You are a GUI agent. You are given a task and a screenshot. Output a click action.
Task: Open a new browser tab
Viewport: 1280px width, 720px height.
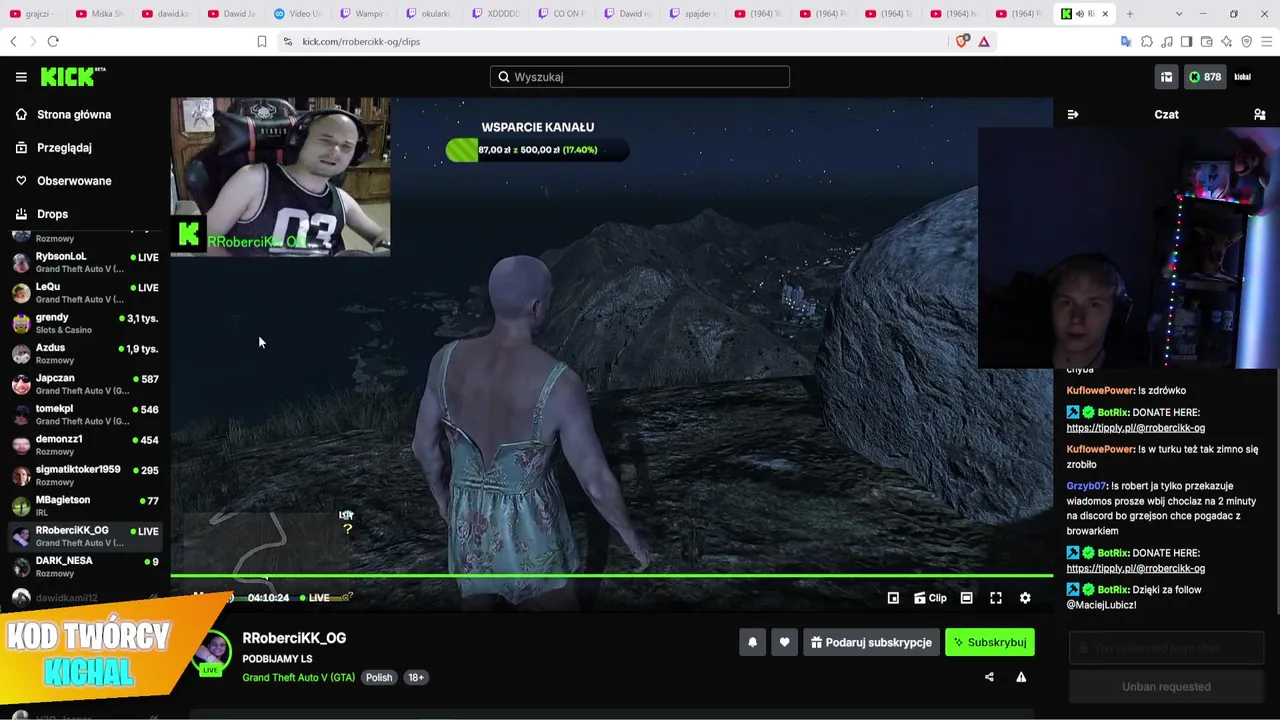(x=1130, y=14)
